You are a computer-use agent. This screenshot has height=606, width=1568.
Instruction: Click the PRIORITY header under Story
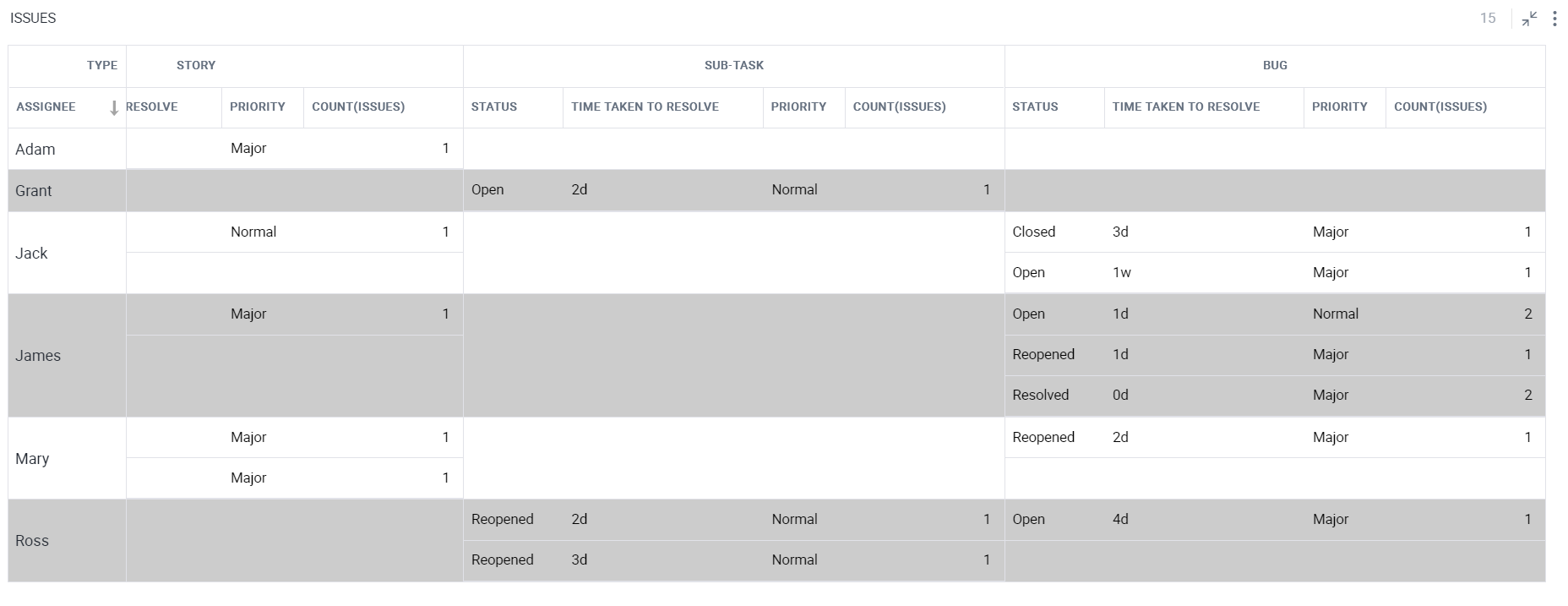258,106
